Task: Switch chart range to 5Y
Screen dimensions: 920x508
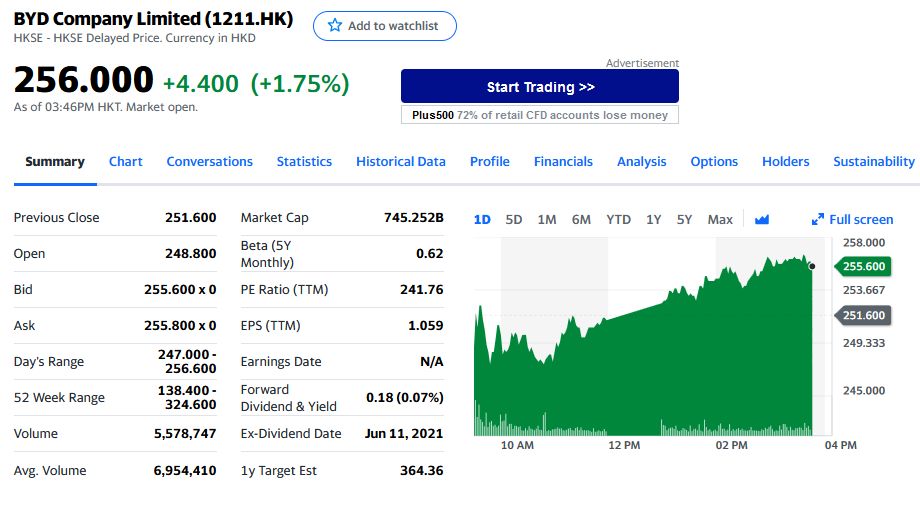Action: coord(684,219)
